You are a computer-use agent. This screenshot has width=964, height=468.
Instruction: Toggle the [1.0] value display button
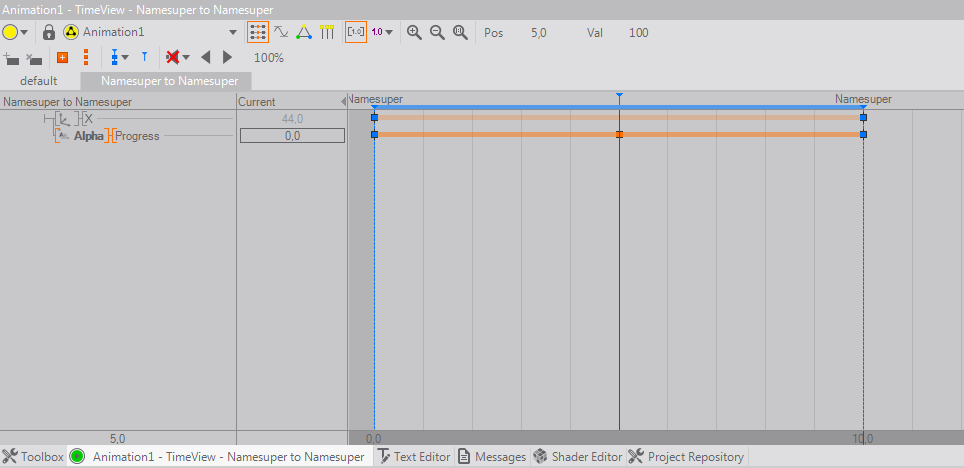point(356,32)
